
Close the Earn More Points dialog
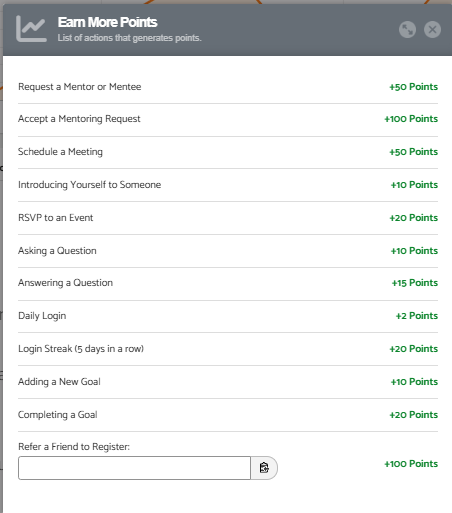click(x=432, y=30)
